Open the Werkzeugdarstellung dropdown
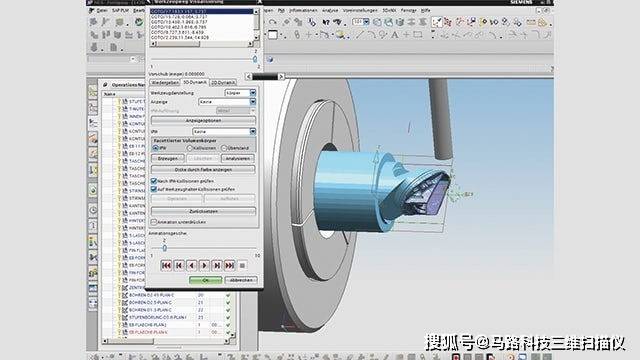Viewport: 640px width, 360px height. point(253,93)
